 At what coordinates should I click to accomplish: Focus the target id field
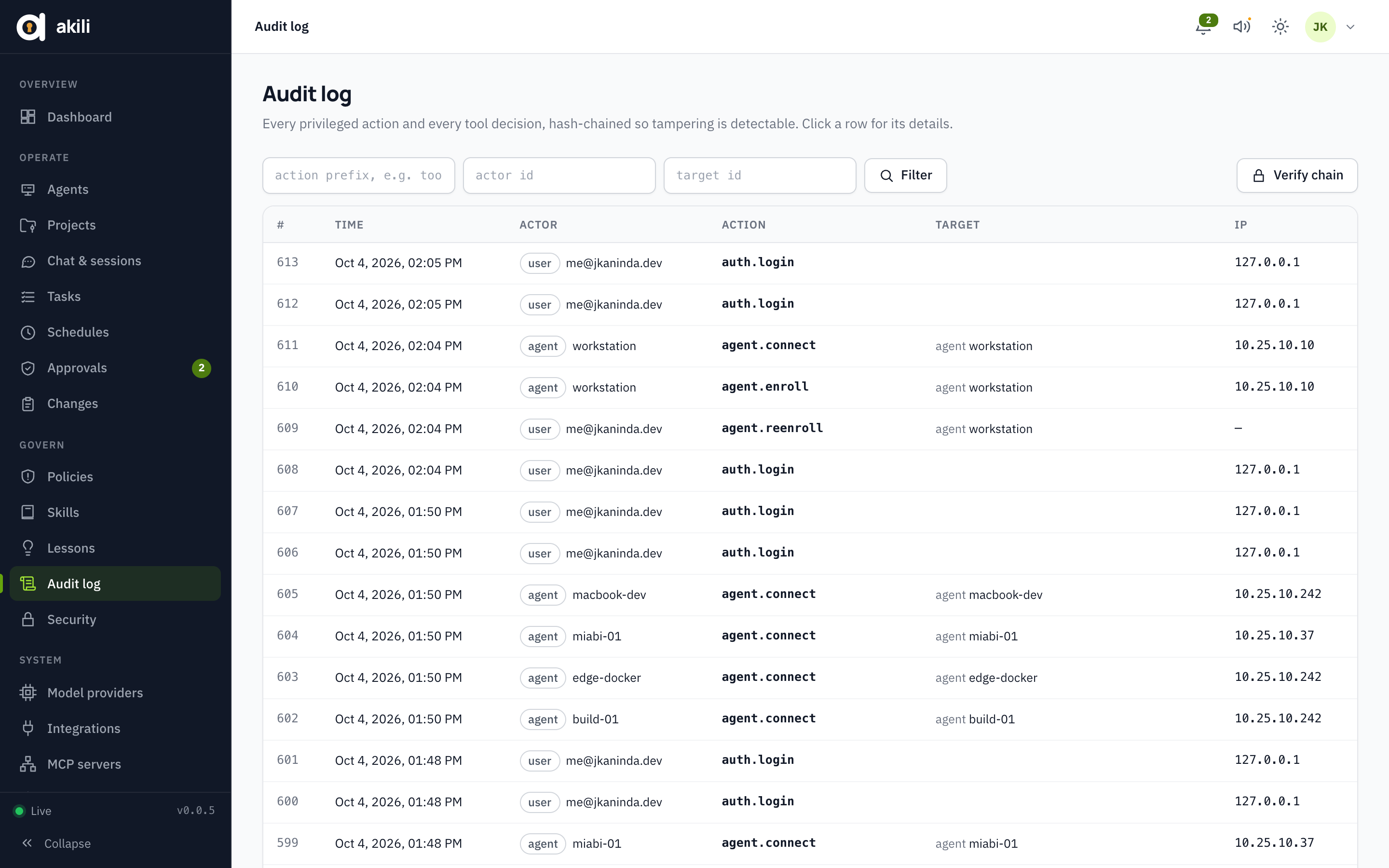pos(759,175)
